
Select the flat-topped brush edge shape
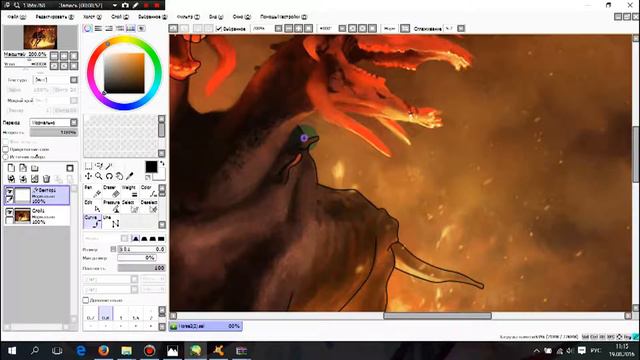click(161, 238)
